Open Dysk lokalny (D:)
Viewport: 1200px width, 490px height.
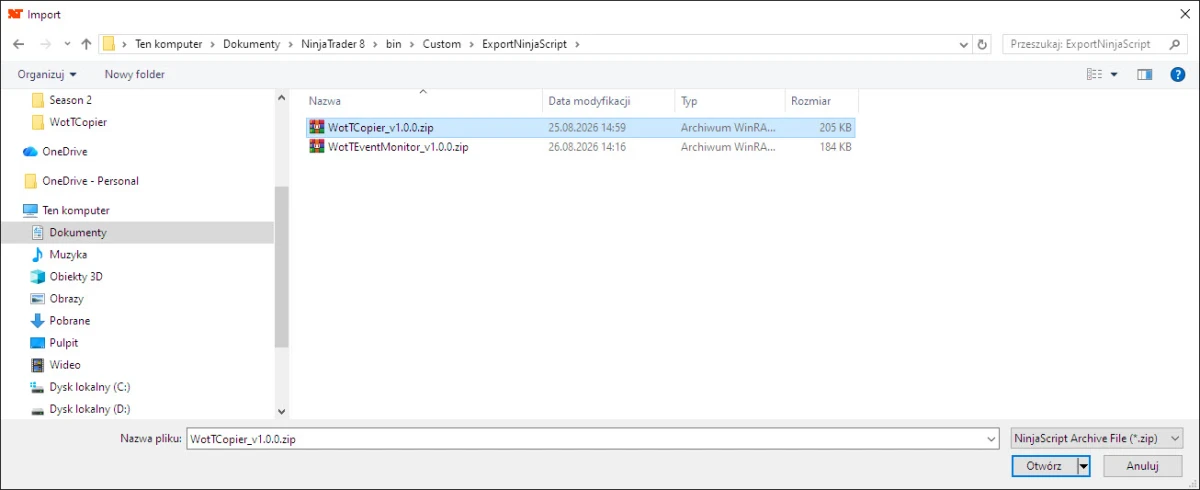point(90,408)
